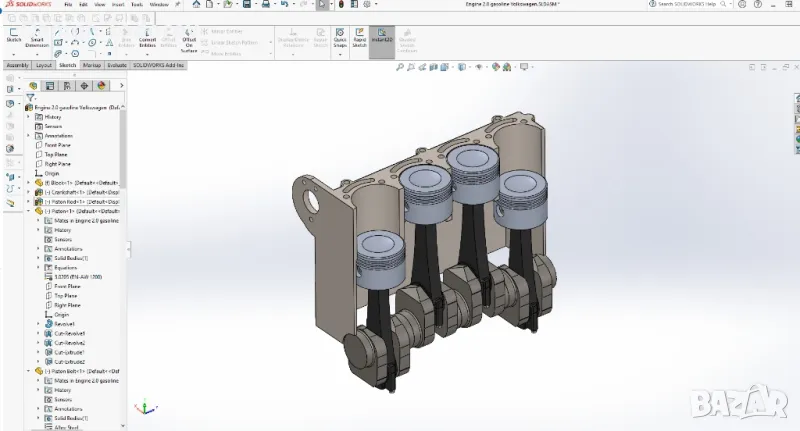The width and height of the screenshot is (800, 431).
Task: Open the SOLIDWORKS Add-Ins tab
Action: point(160,64)
